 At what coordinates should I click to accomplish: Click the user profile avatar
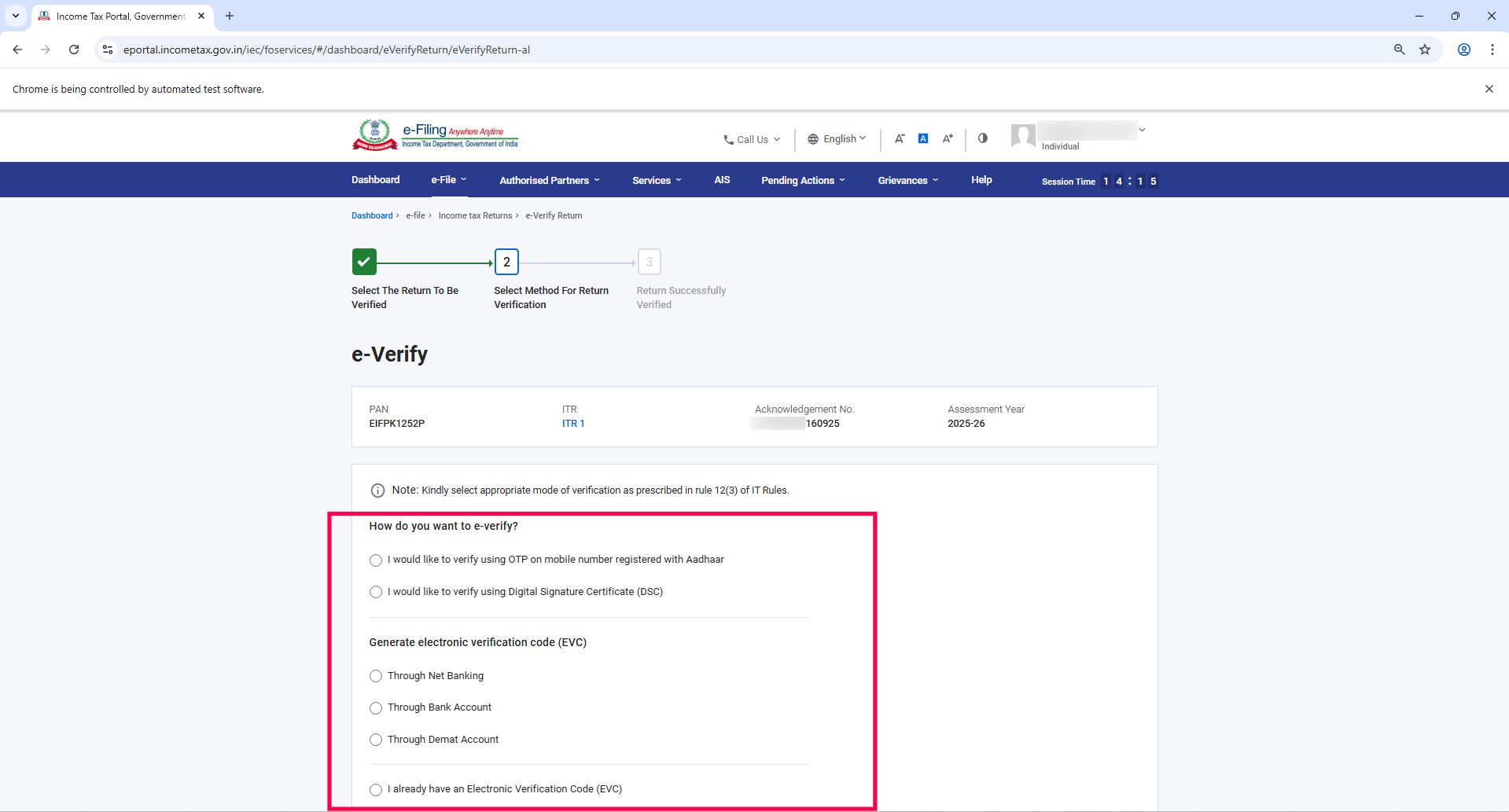[1022, 136]
